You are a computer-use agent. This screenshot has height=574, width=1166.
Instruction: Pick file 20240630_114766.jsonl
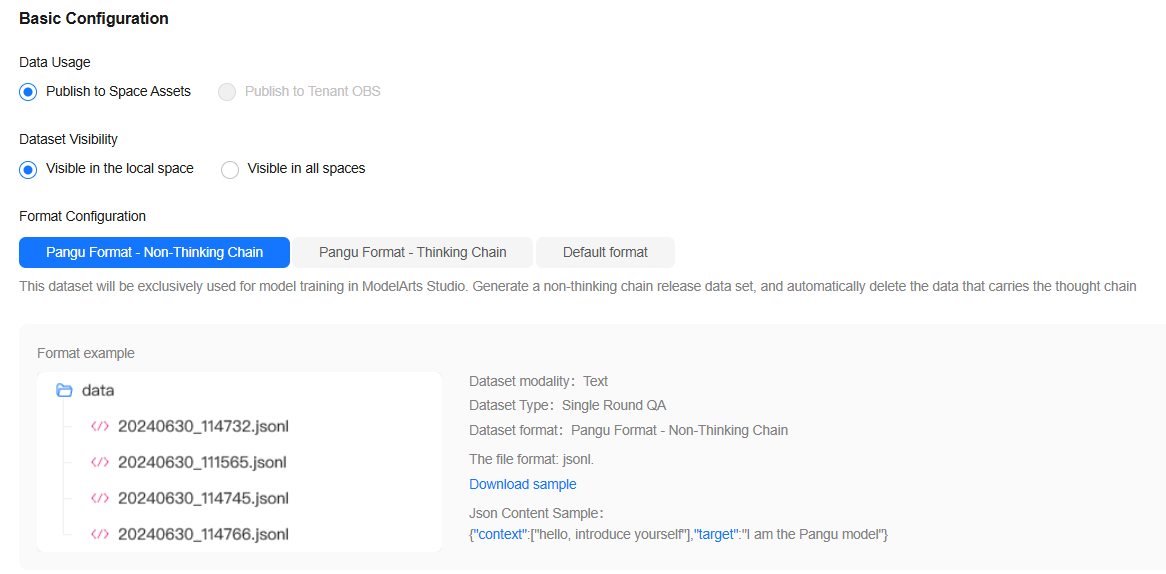[x=203, y=534]
